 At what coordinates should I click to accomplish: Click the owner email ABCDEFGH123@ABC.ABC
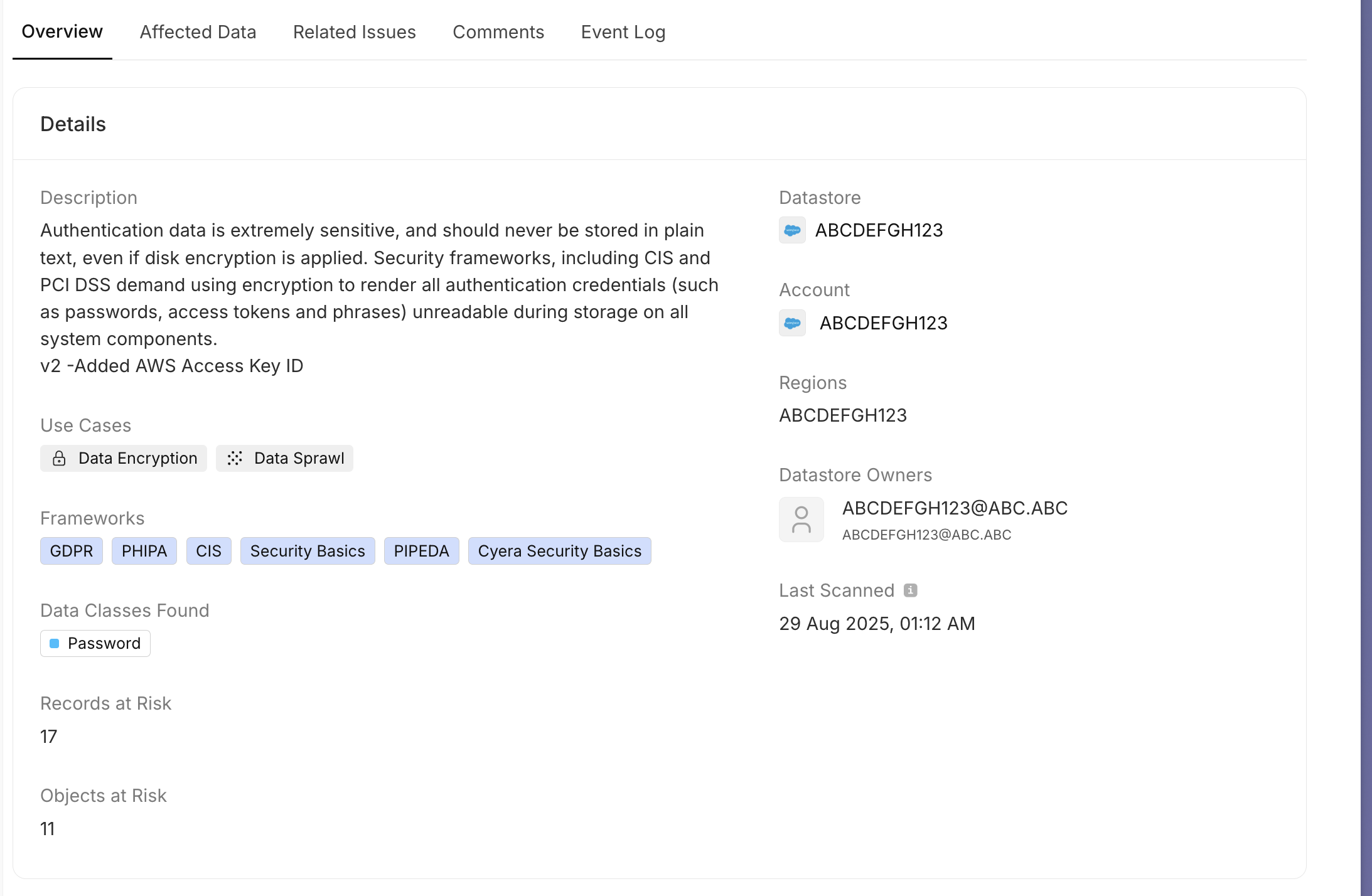coord(954,508)
